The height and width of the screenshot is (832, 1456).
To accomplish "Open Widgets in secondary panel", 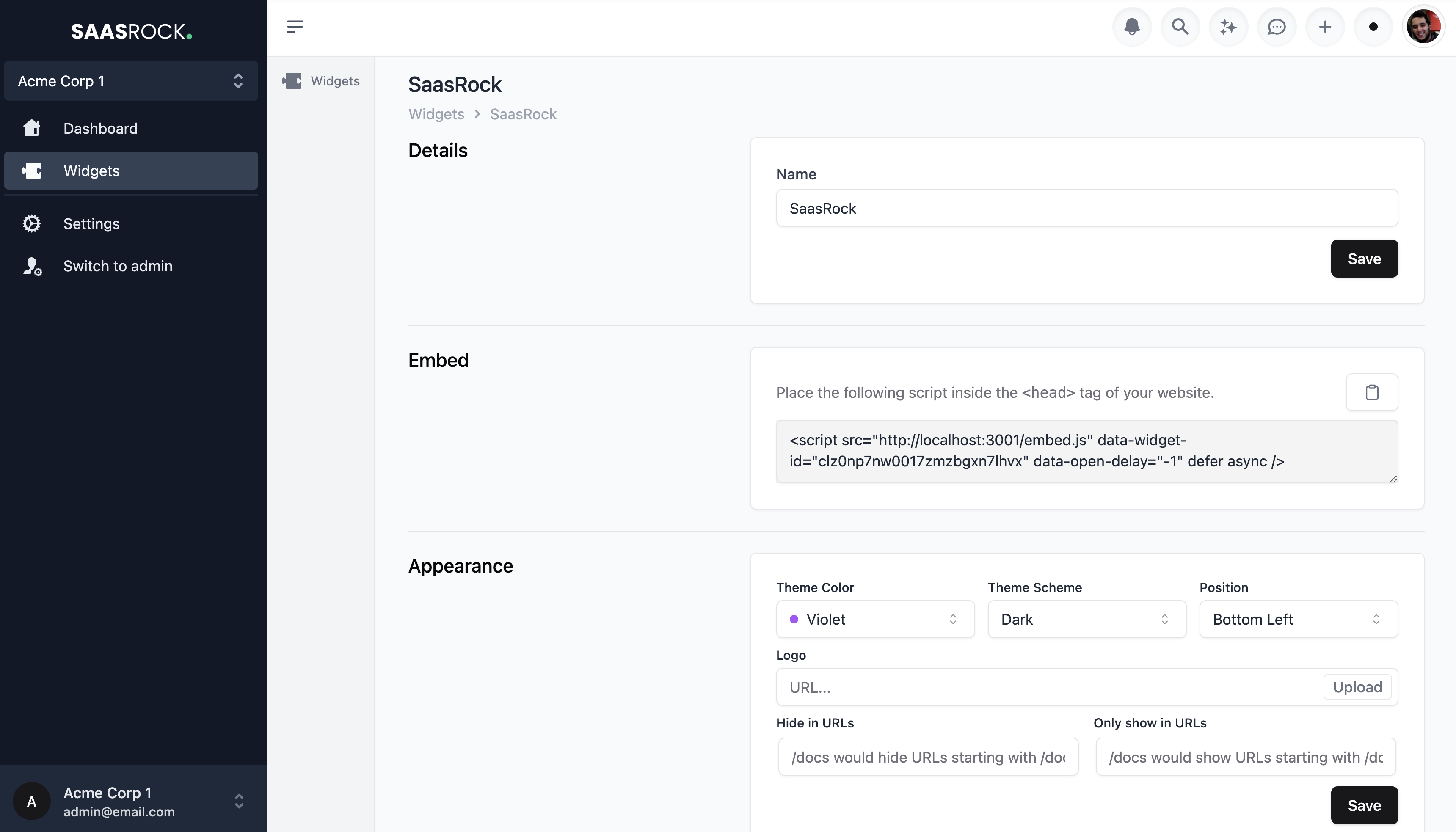I will [320, 80].
